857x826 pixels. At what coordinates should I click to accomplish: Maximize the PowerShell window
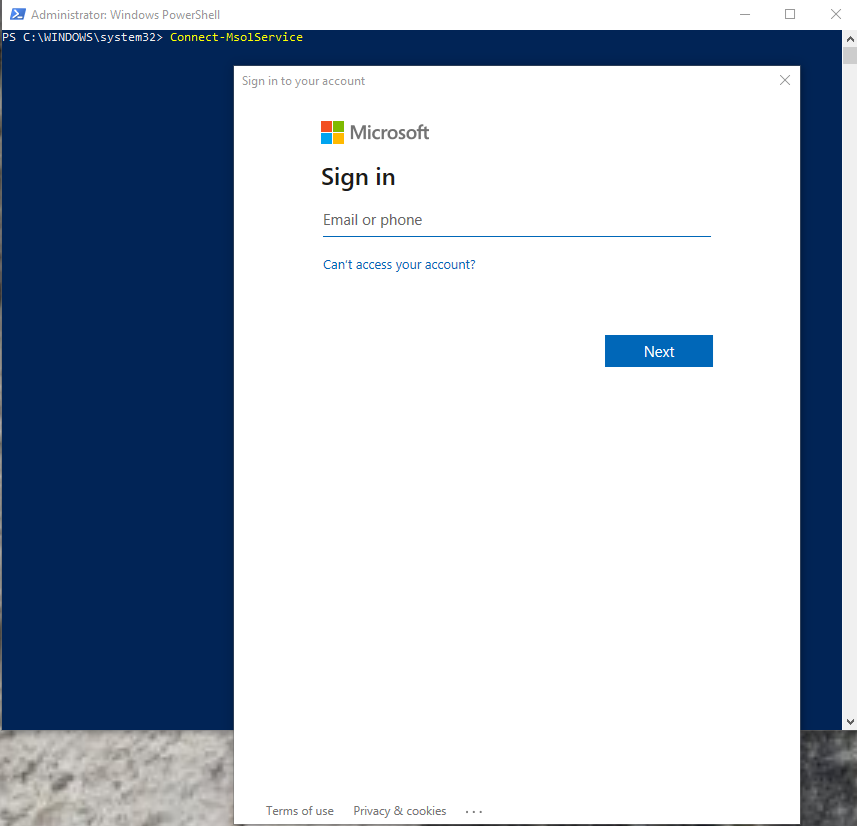click(x=790, y=14)
